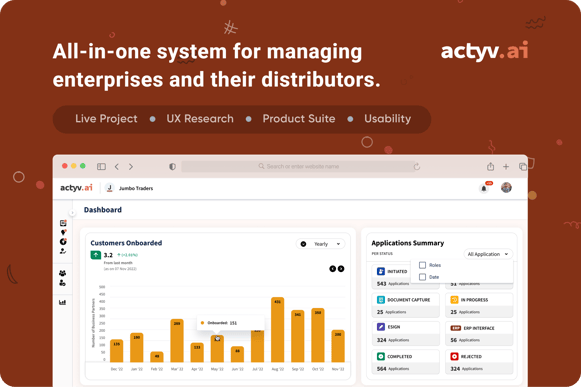Show the tab overview icon
The height and width of the screenshot is (387, 581).
pyautogui.click(x=523, y=167)
